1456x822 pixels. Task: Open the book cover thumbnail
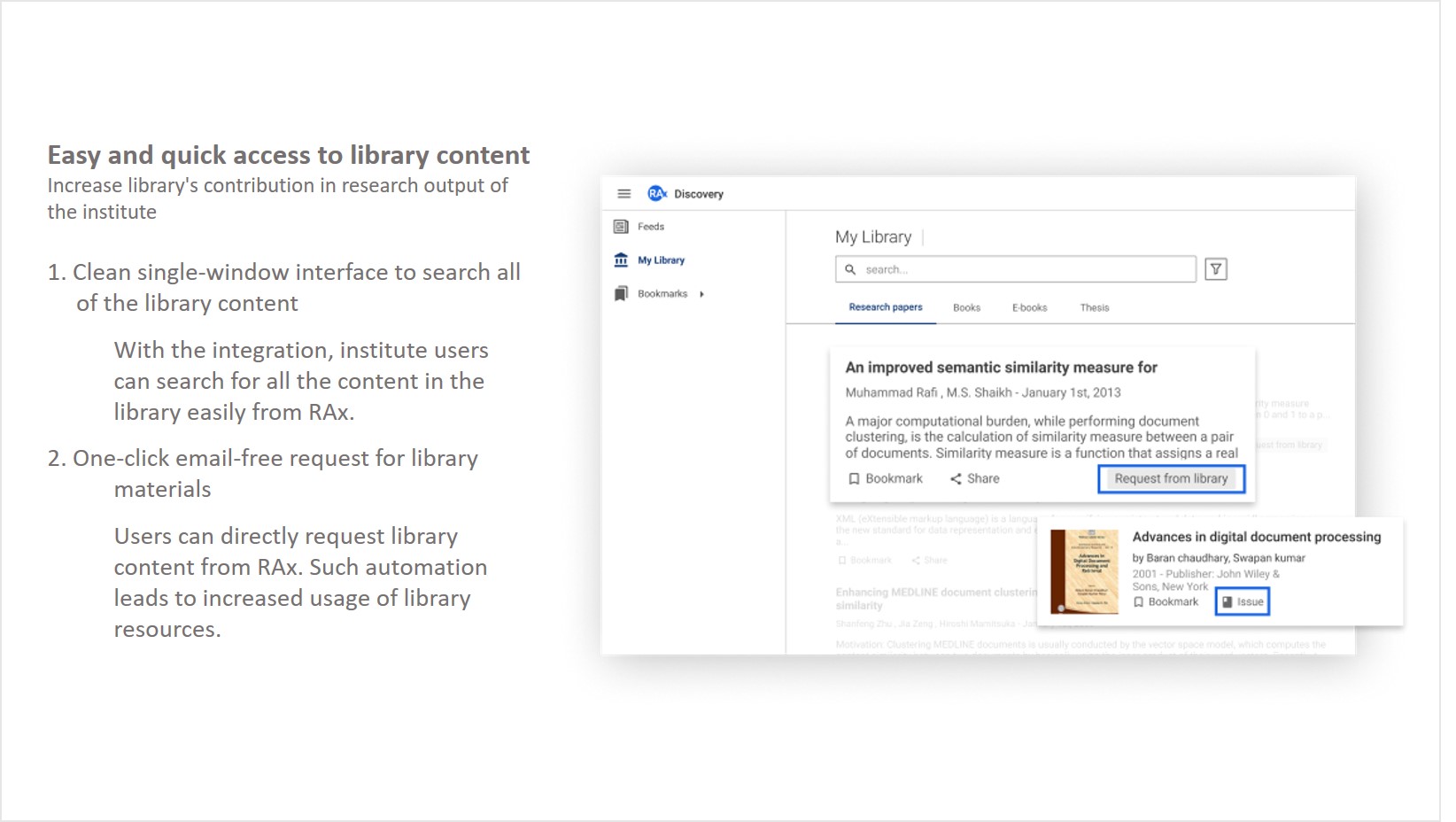(1083, 571)
